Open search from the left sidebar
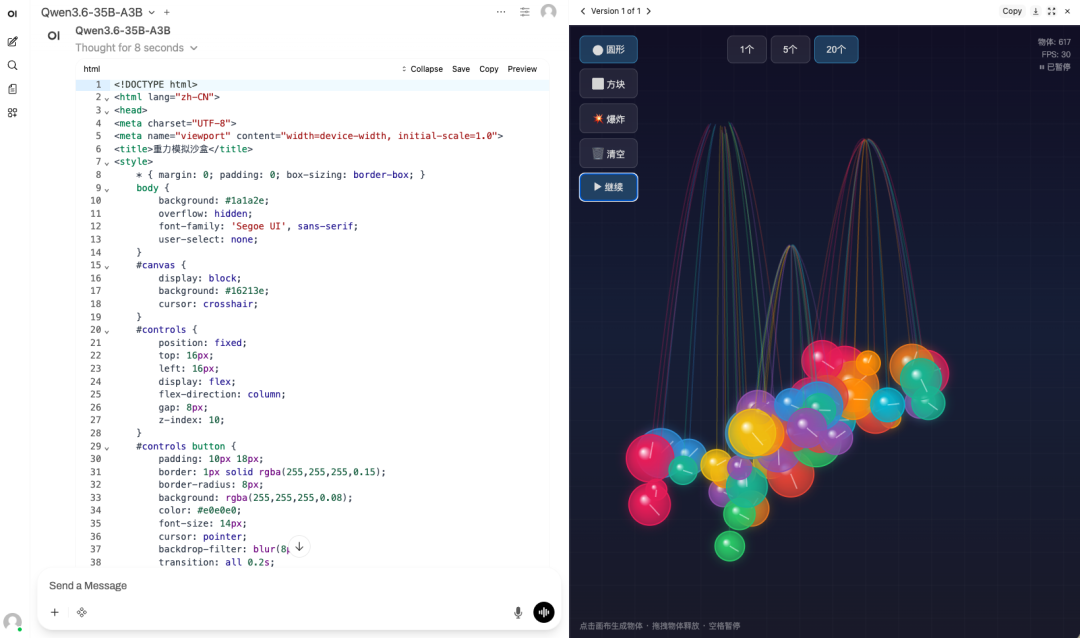The width and height of the screenshot is (1080, 638). [12, 65]
